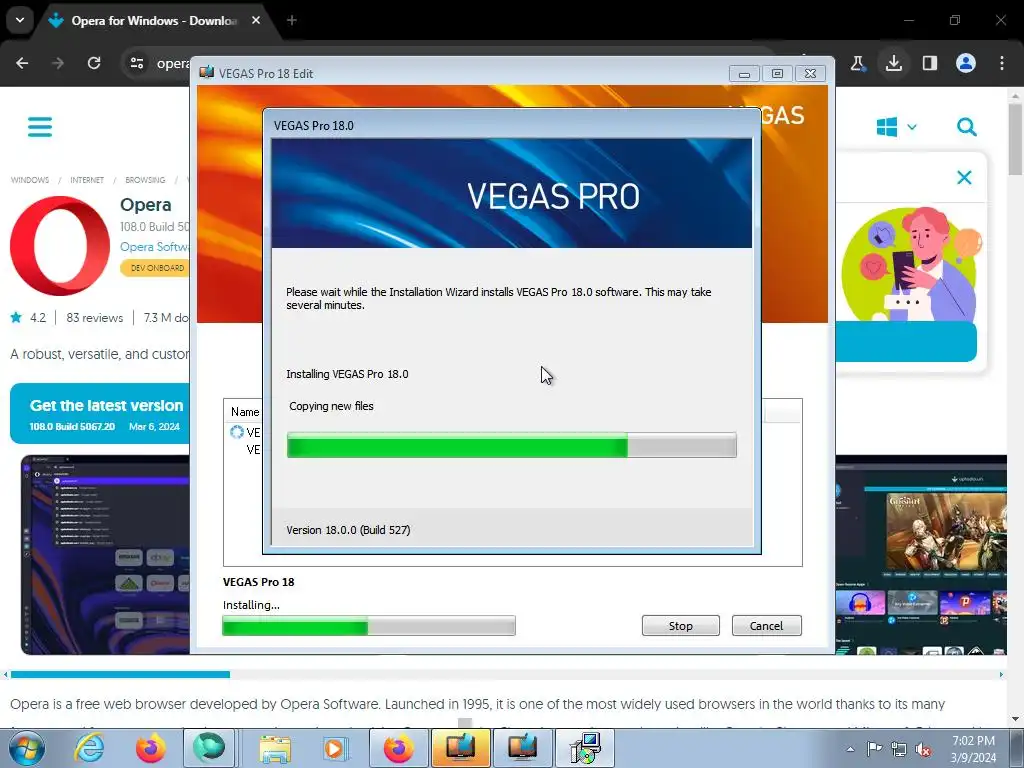Screen dimensions: 1024x768
Task: Switch to the second Firefox taskbar icon
Action: pyautogui.click(x=398, y=748)
